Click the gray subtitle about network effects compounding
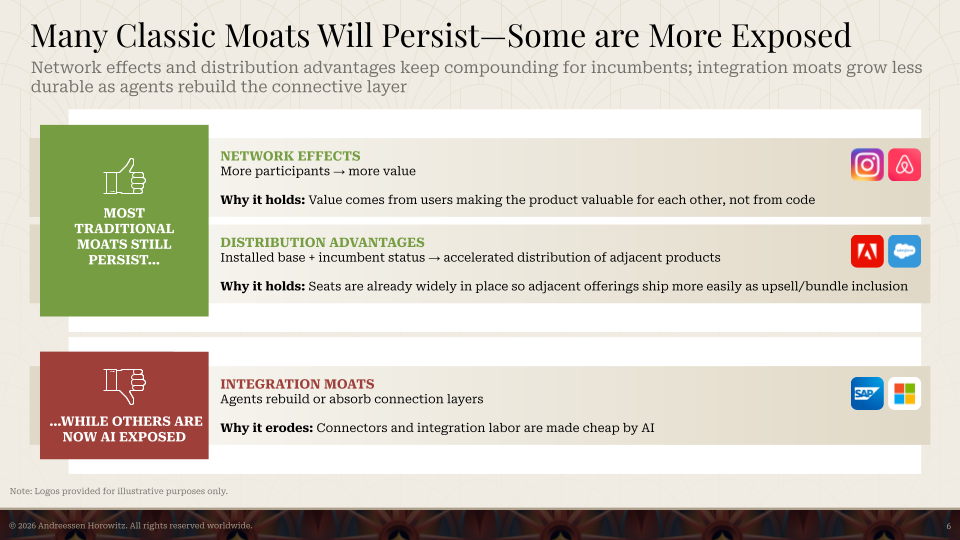960x540 pixels. point(476,77)
